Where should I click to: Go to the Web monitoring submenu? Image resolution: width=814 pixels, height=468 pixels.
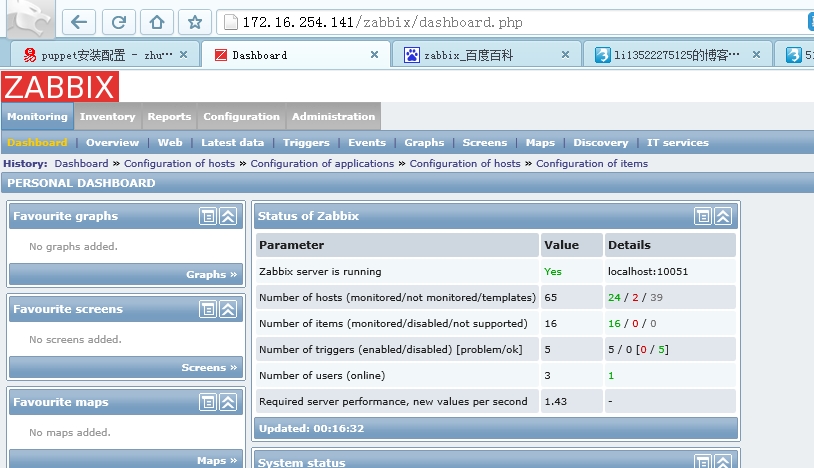170,143
